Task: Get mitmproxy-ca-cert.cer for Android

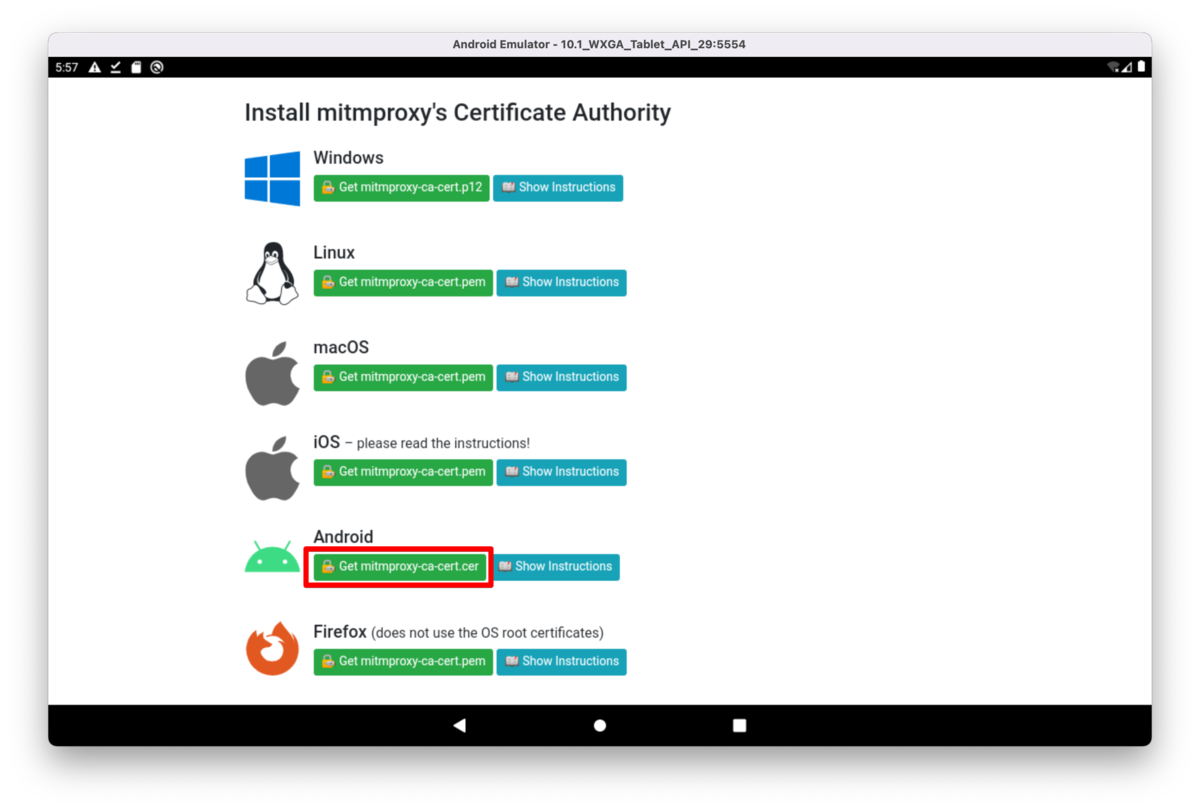Action: (400, 567)
